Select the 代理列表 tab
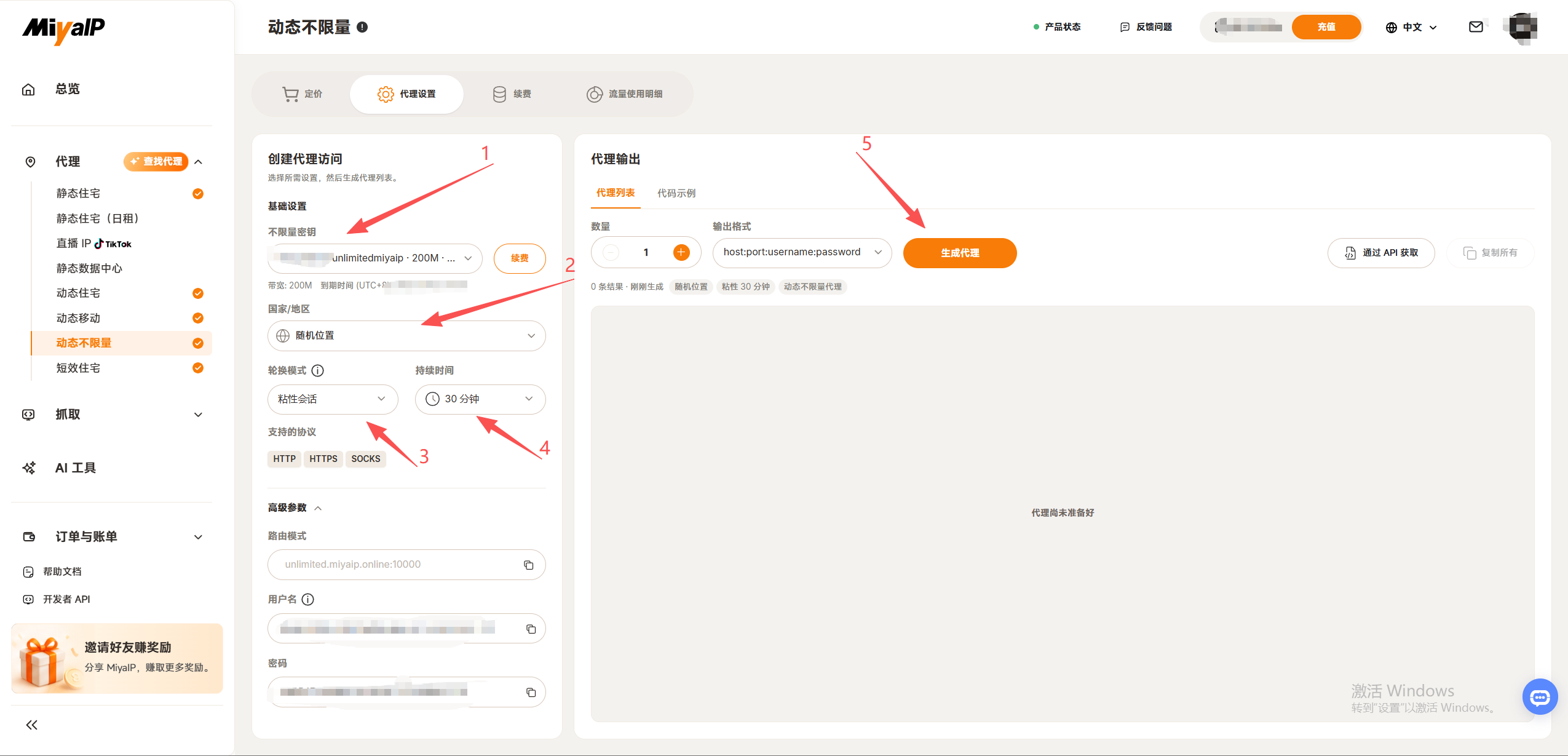The image size is (1568, 756). (x=616, y=193)
